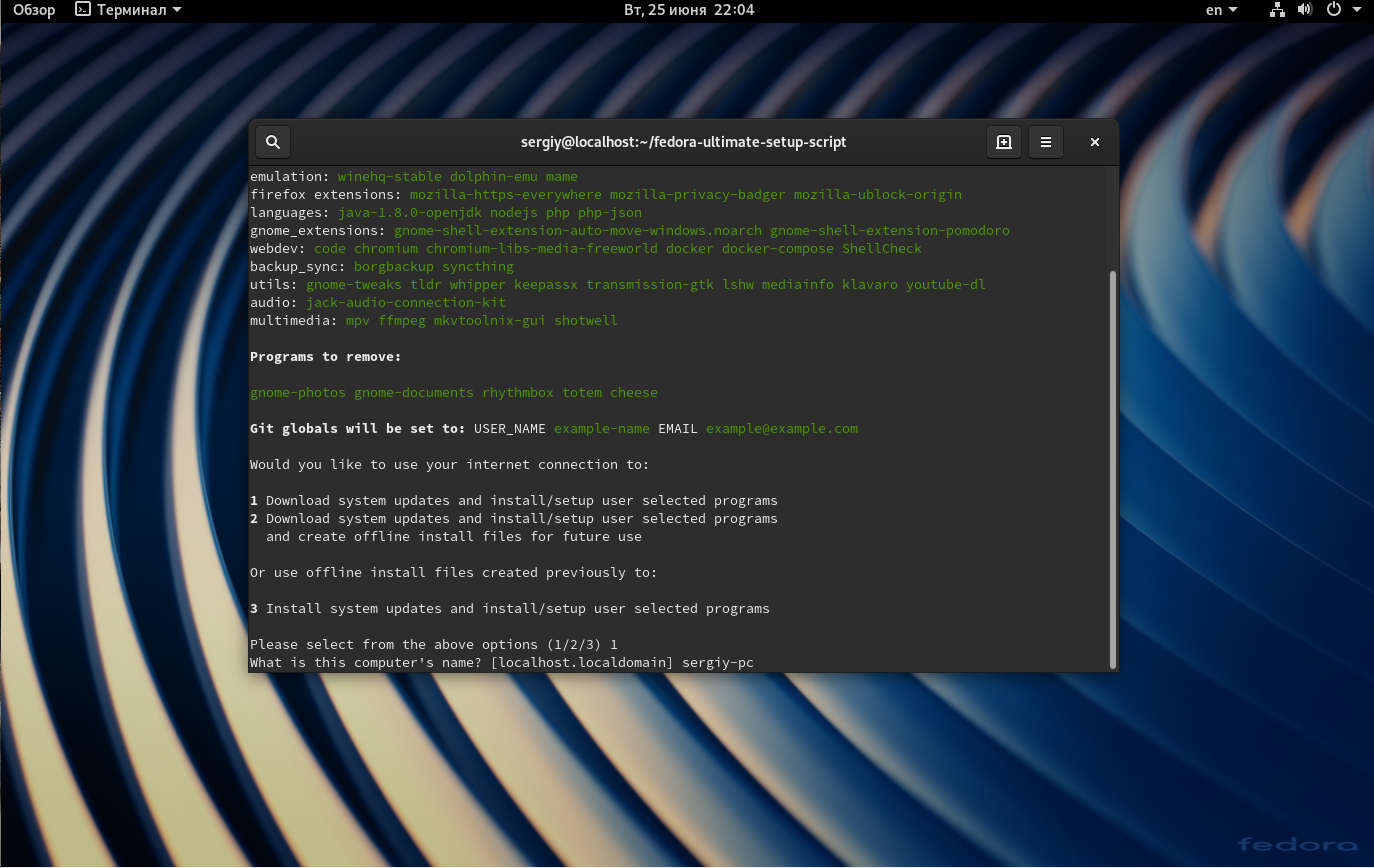This screenshot has height=868, width=1374.
Task: Click the Programs to remove heading
Action: coord(325,357)
